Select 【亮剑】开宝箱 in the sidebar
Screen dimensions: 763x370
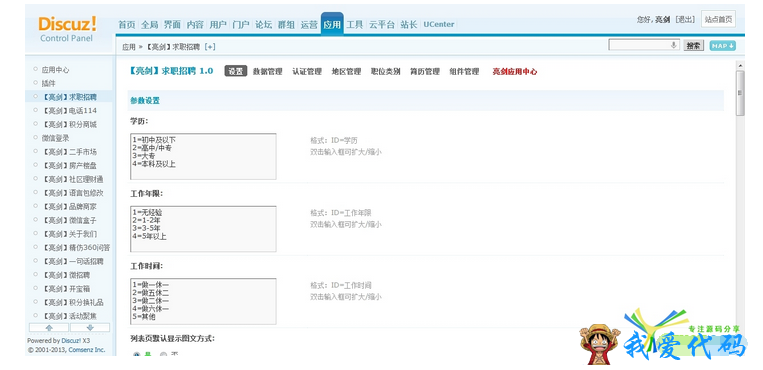66,288
